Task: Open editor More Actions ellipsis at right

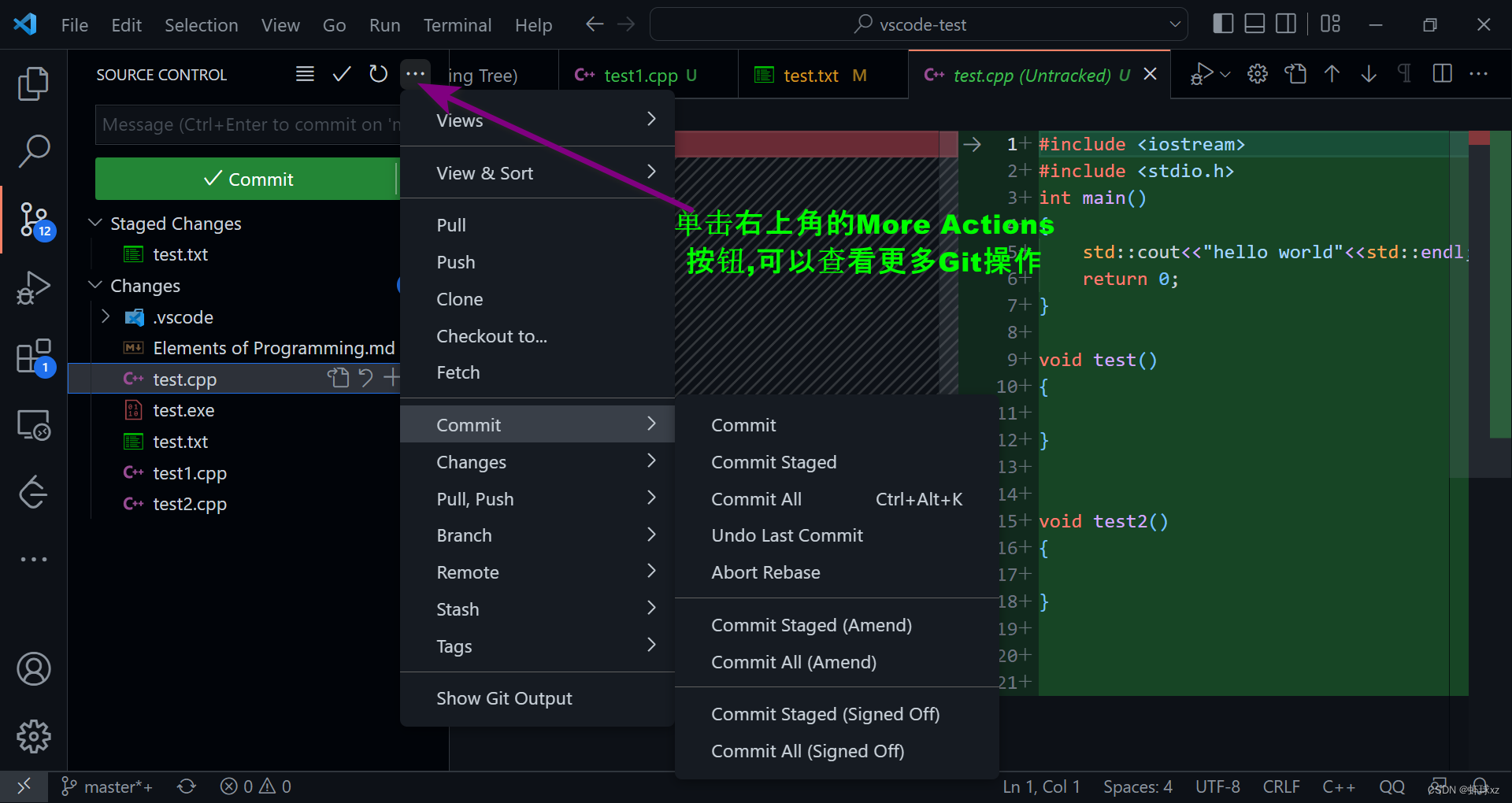Action: 1479,74
